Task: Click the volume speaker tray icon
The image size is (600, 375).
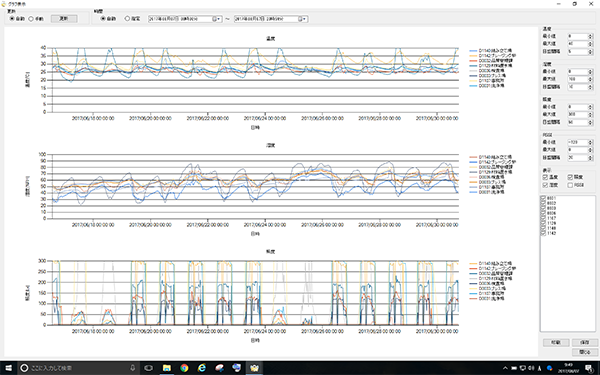Action: point(532,368)
